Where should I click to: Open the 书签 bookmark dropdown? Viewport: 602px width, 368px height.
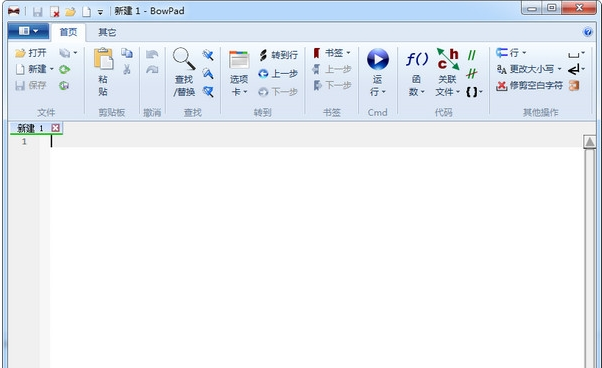pyautogui.click(x=332, y=53)
